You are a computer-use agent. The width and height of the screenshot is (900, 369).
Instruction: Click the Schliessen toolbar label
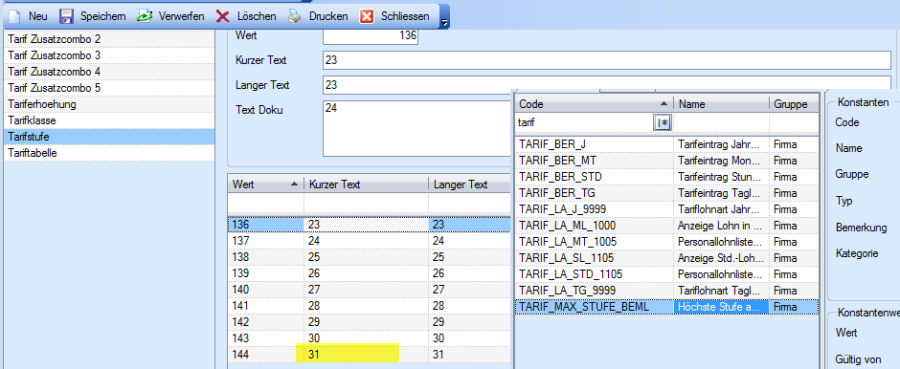coord(405,17)
